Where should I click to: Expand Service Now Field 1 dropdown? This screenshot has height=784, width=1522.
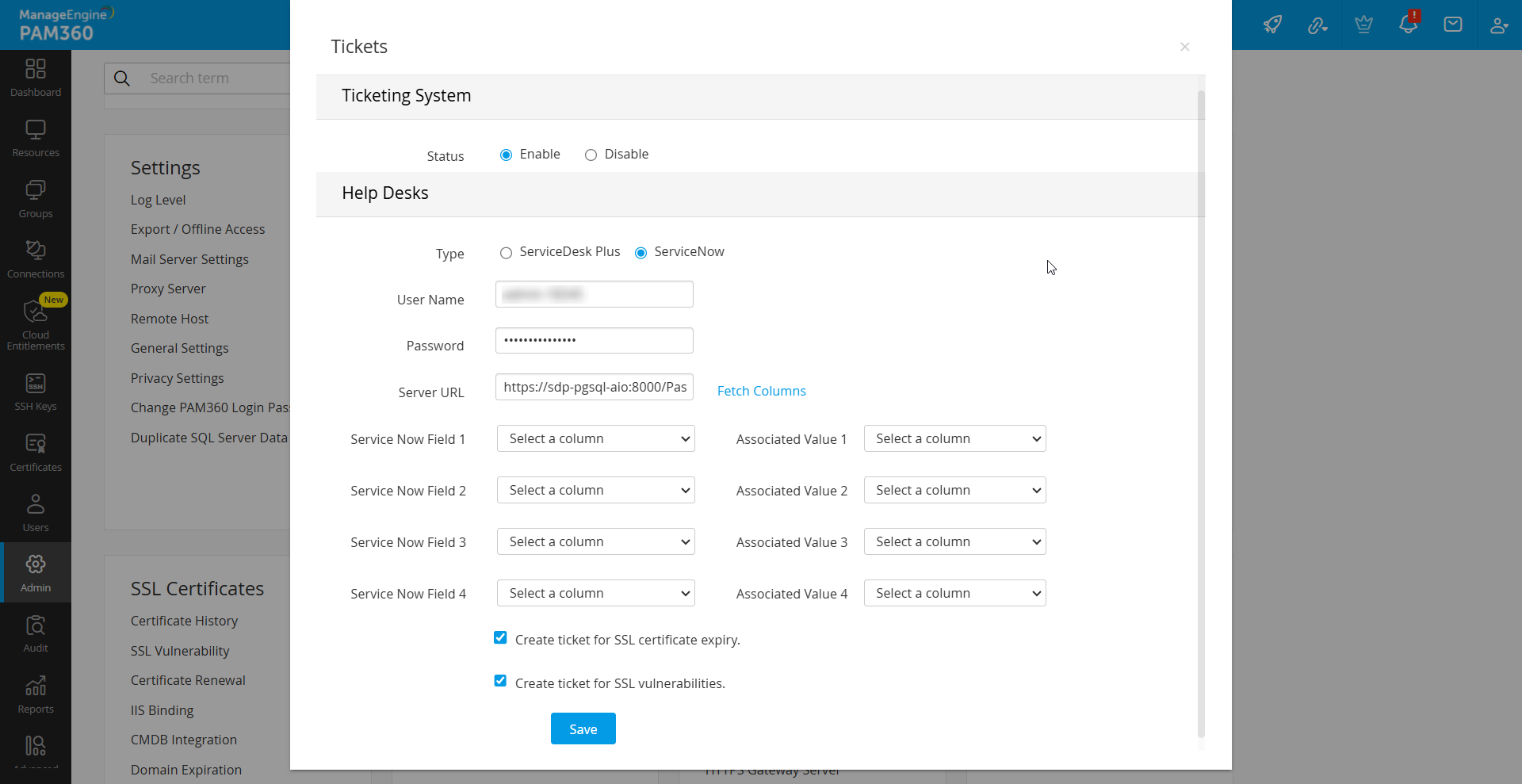click(595, 439)
